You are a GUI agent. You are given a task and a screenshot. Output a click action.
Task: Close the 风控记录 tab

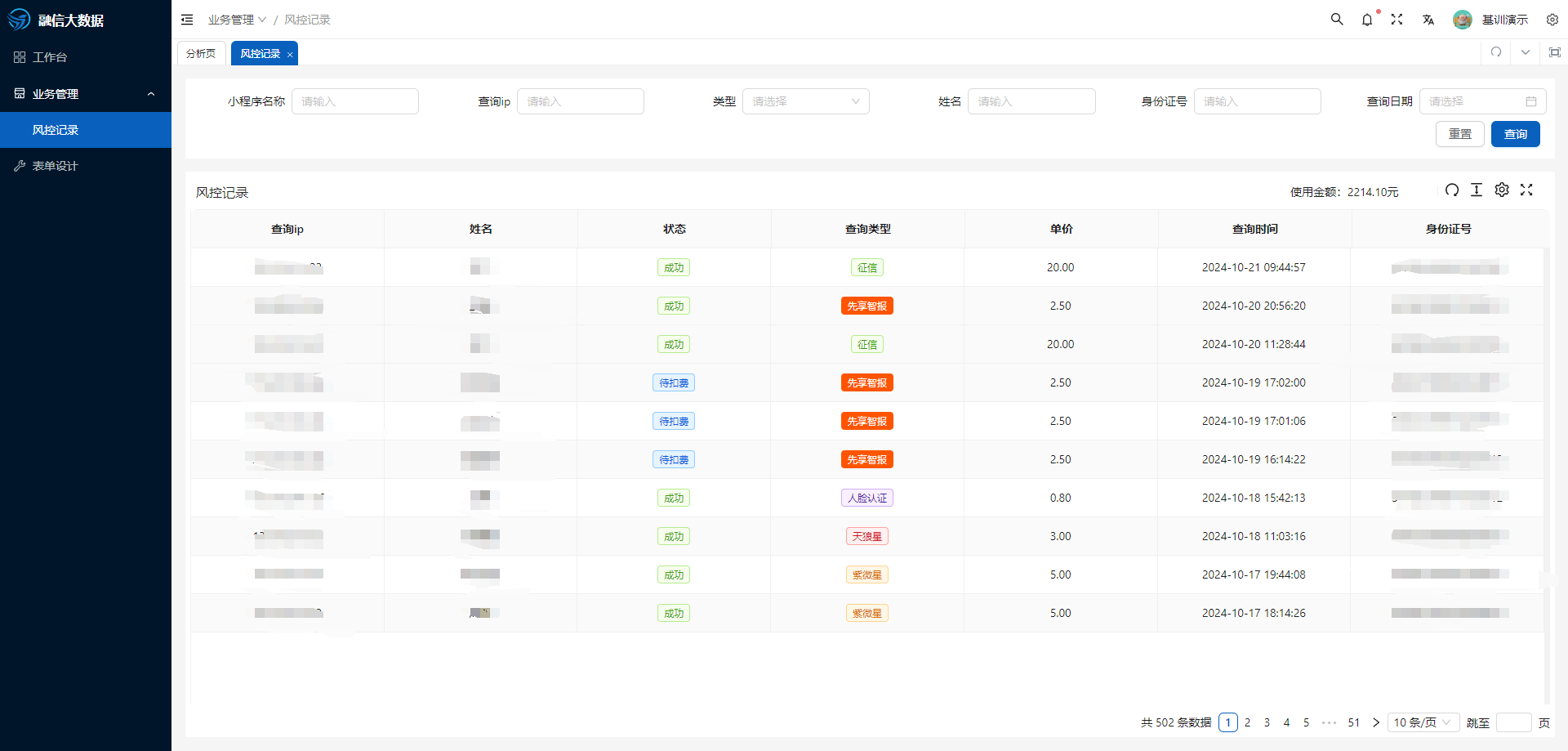tap(290, 55)
